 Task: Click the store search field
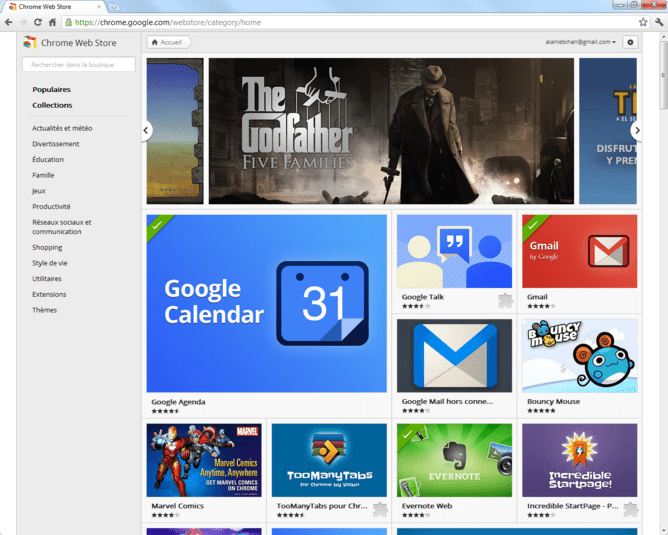(x=78, y=64)
